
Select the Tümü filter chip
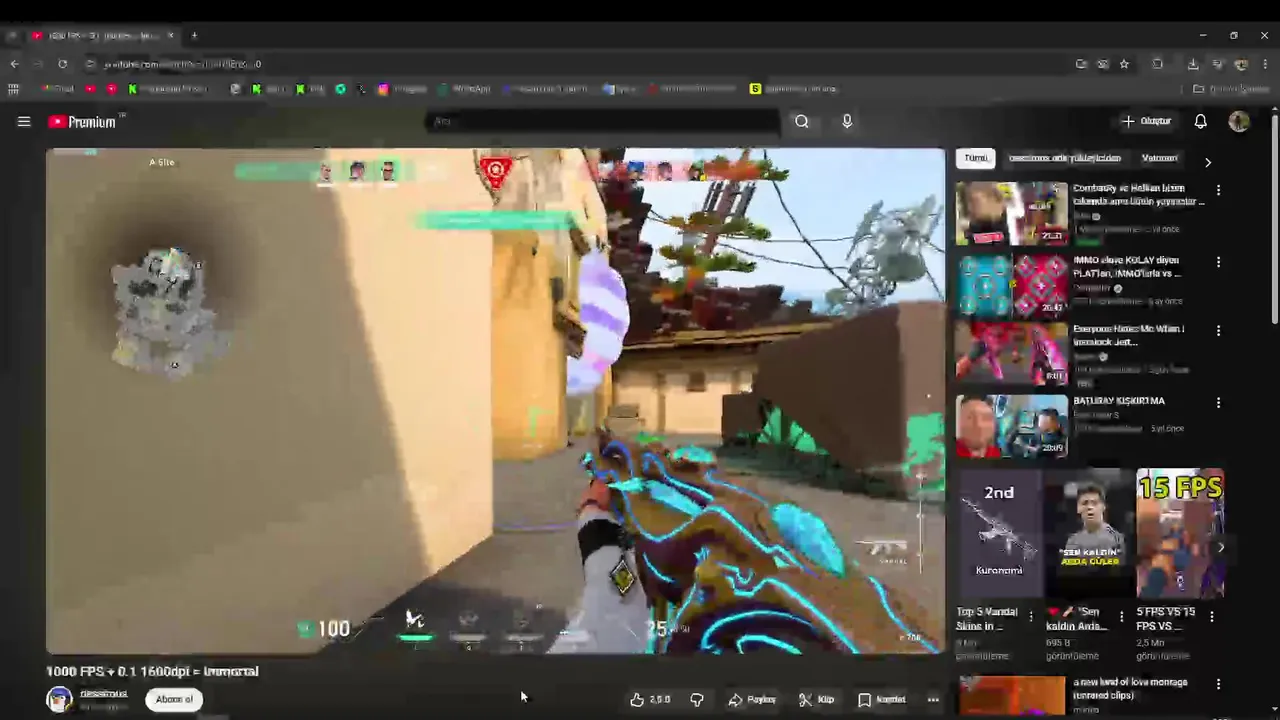(x=975, y=158)
